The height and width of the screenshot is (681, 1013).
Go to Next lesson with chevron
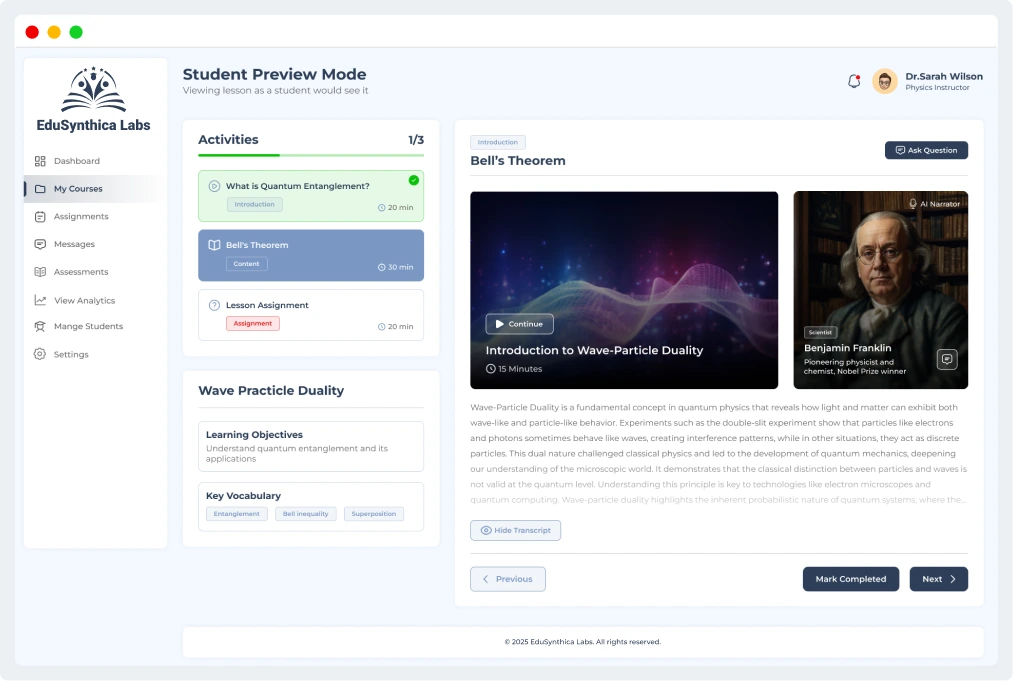(x=938, y=579)
